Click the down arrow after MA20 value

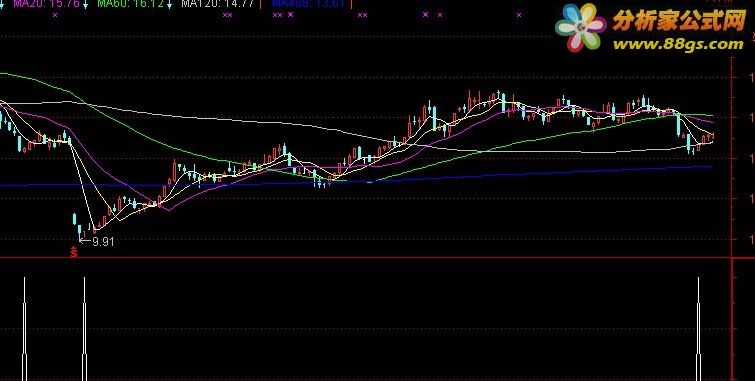[85, 4]
